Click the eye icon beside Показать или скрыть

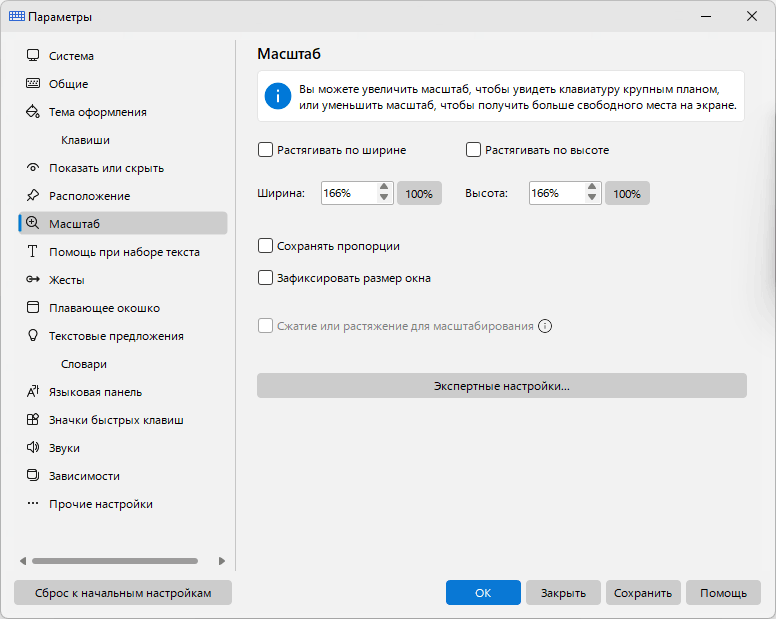(x=33, y=167)
